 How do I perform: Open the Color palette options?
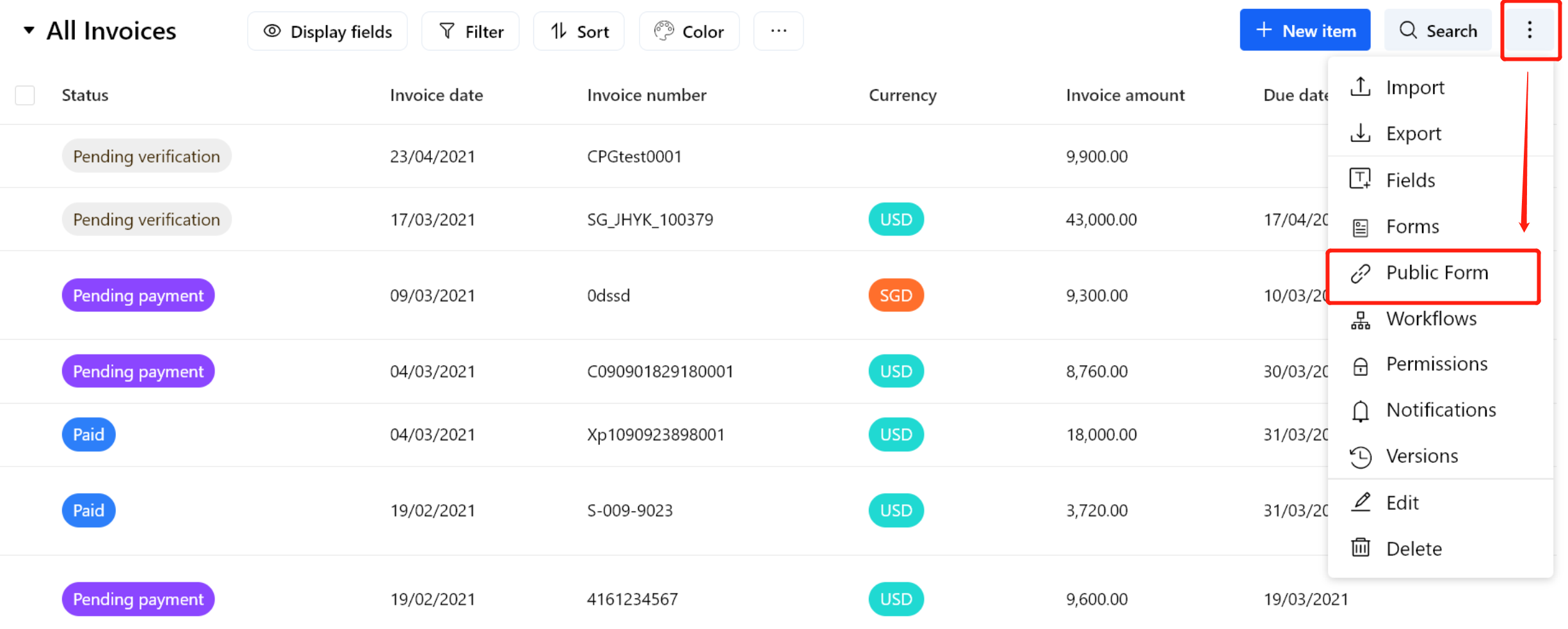689,31
